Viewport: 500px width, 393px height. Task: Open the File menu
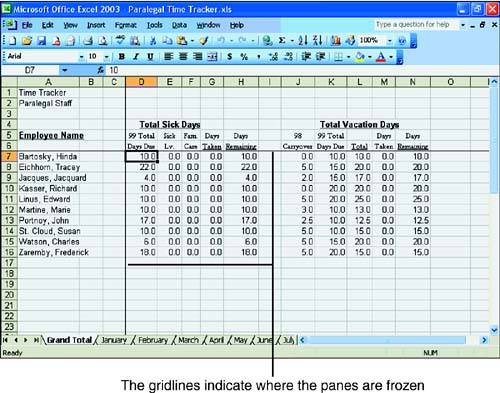27,25
